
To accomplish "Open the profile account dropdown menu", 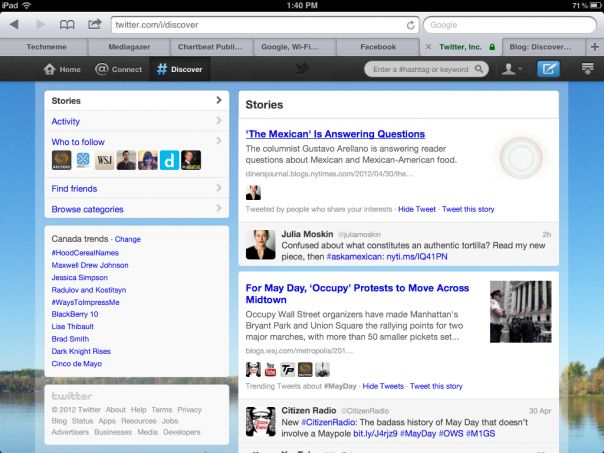I will [512, 69].
